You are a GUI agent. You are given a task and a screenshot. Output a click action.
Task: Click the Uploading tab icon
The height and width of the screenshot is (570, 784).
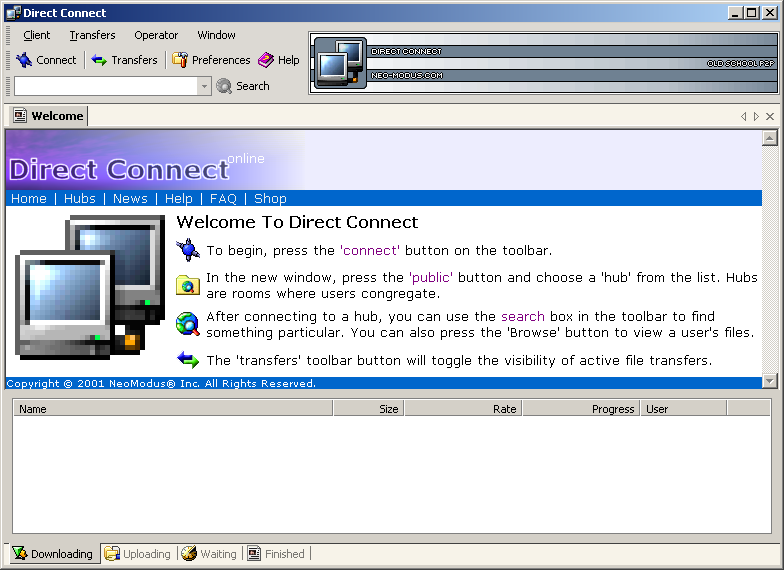tap(112, 553)
